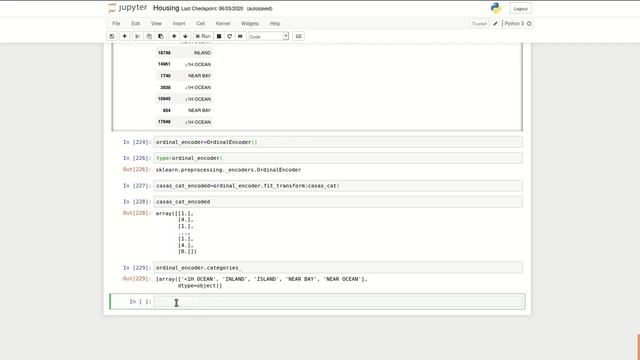This screenshot has width=640, height=360.
Task: Move selected cell up
Action: [x=174, y=36]
